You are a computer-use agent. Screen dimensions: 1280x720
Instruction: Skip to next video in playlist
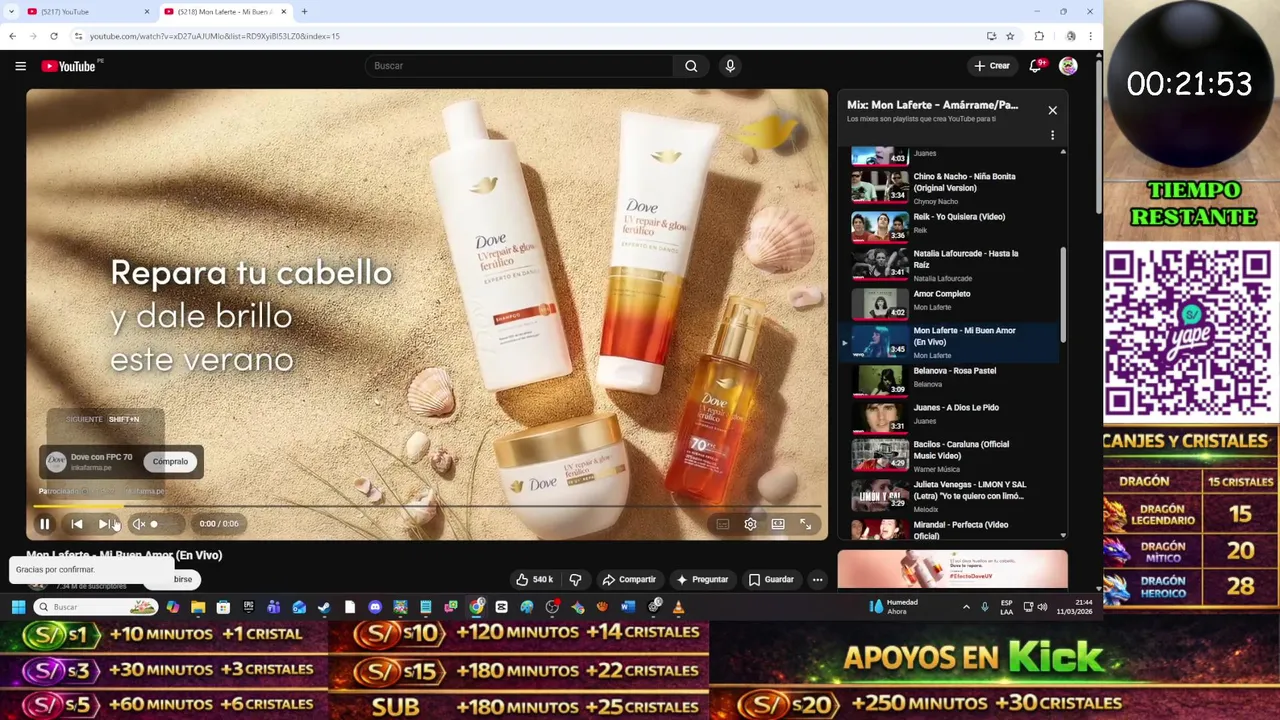coord(105,524)
